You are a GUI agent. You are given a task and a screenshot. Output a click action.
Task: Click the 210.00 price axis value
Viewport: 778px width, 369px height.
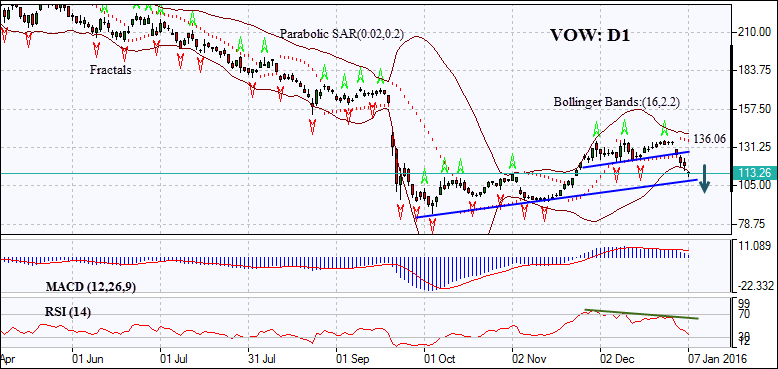[x=753, y=32]
